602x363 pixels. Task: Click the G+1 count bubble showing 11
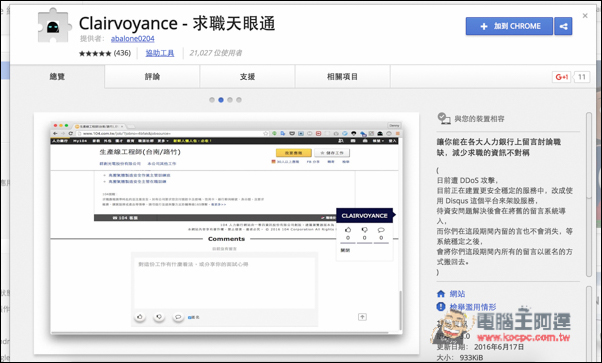pyautogui.click(x=582, y=77)
